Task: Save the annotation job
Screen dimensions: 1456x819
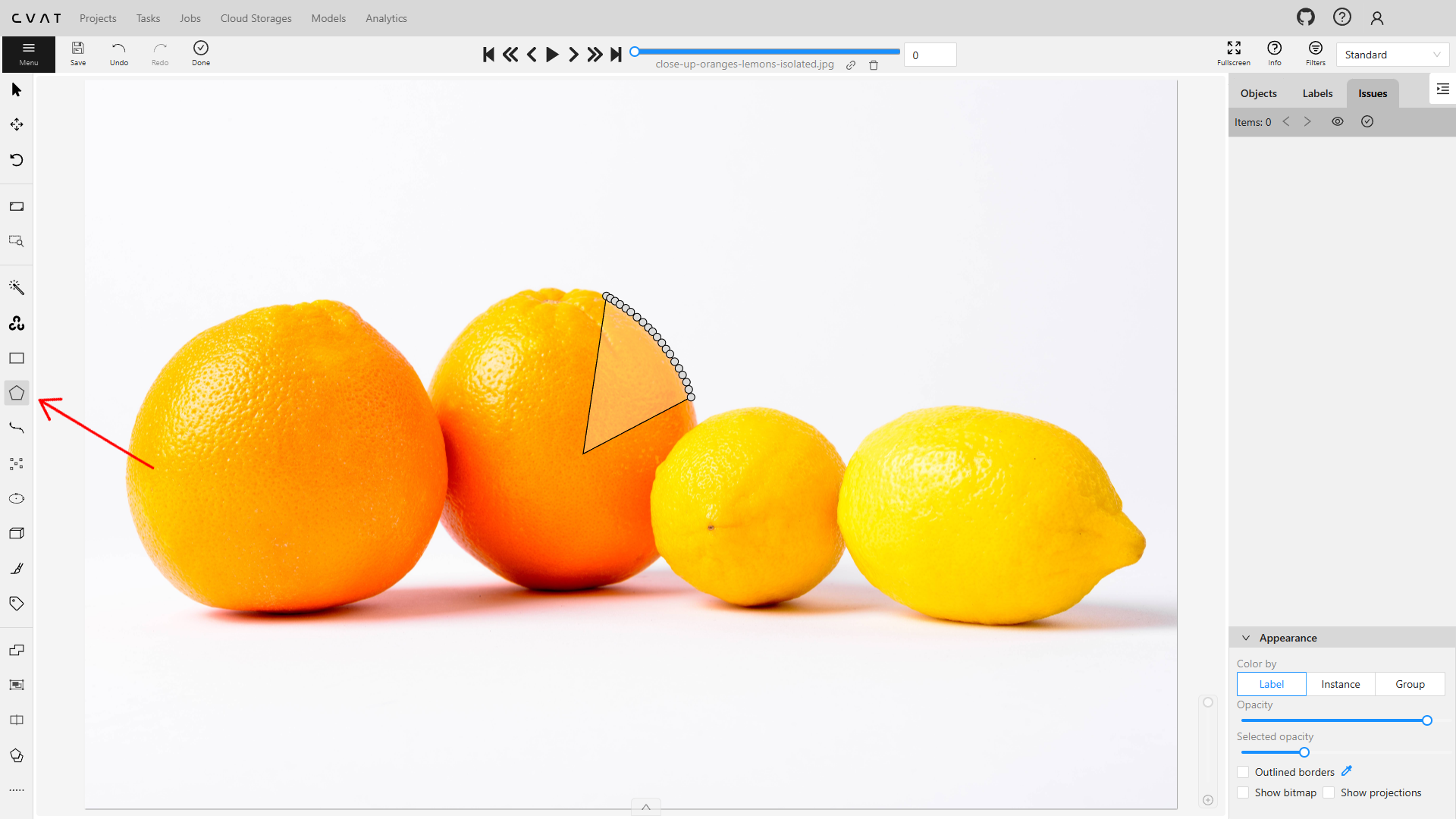Action: (x=78, y=54)
